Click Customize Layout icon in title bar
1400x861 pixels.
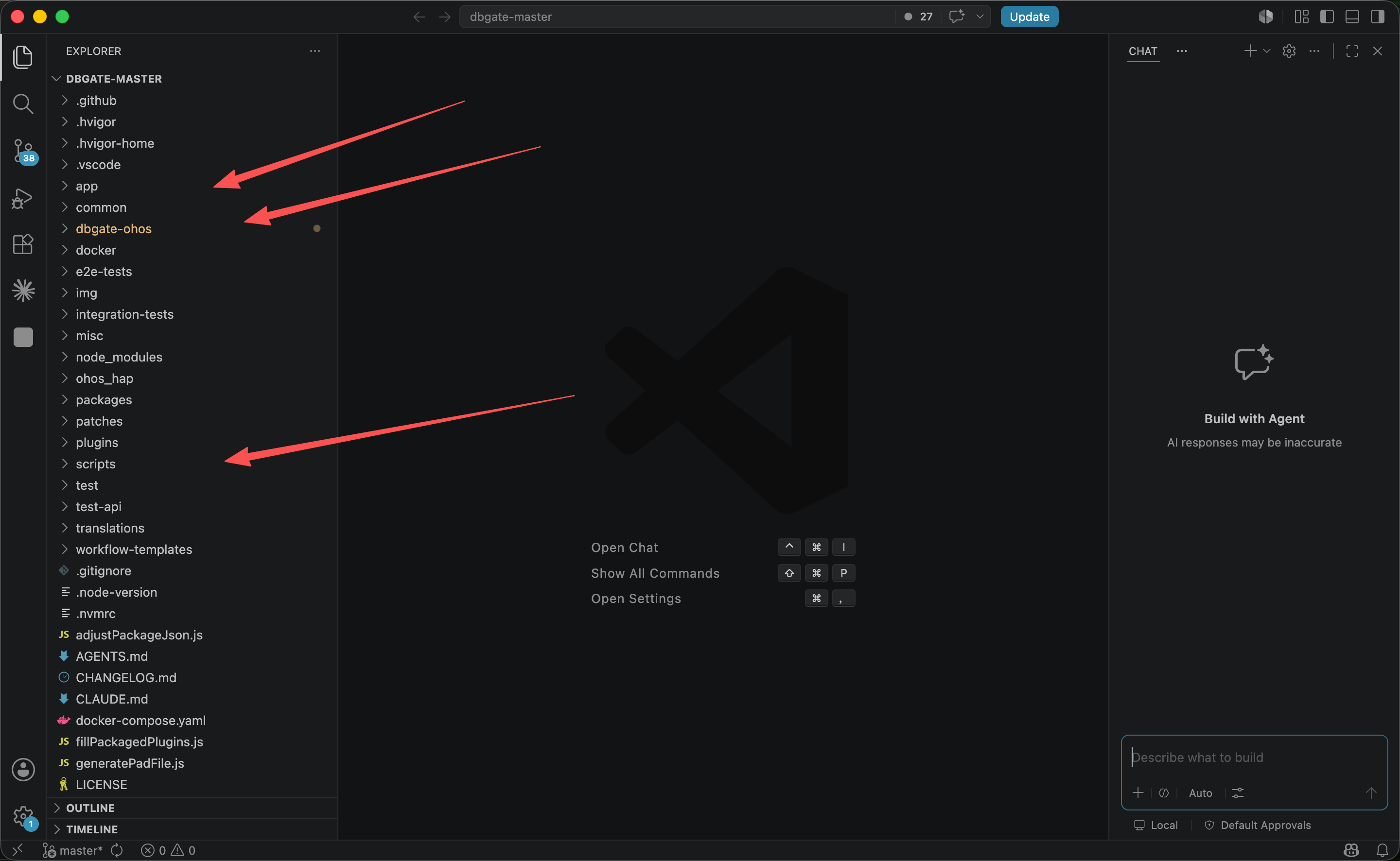coord(1301,17)
